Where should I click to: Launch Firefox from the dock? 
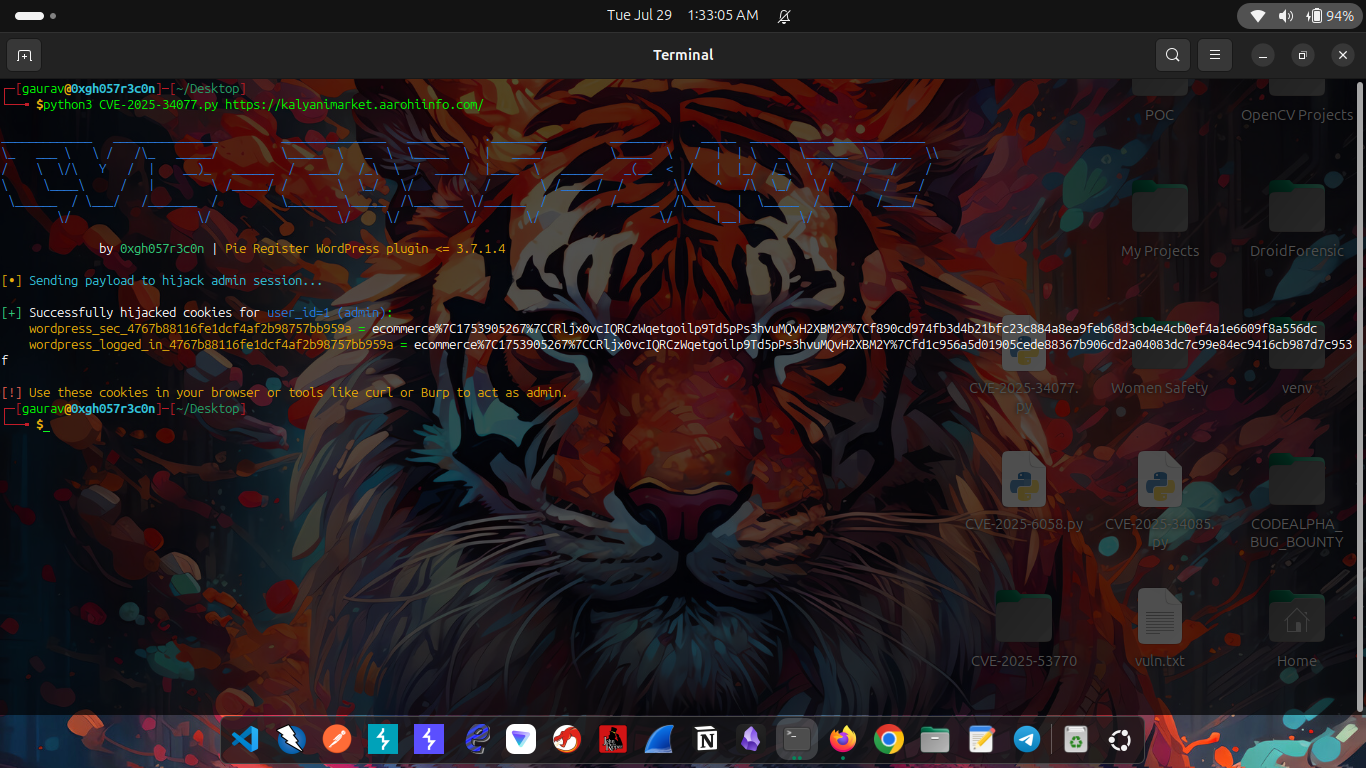tap(843, 739)
